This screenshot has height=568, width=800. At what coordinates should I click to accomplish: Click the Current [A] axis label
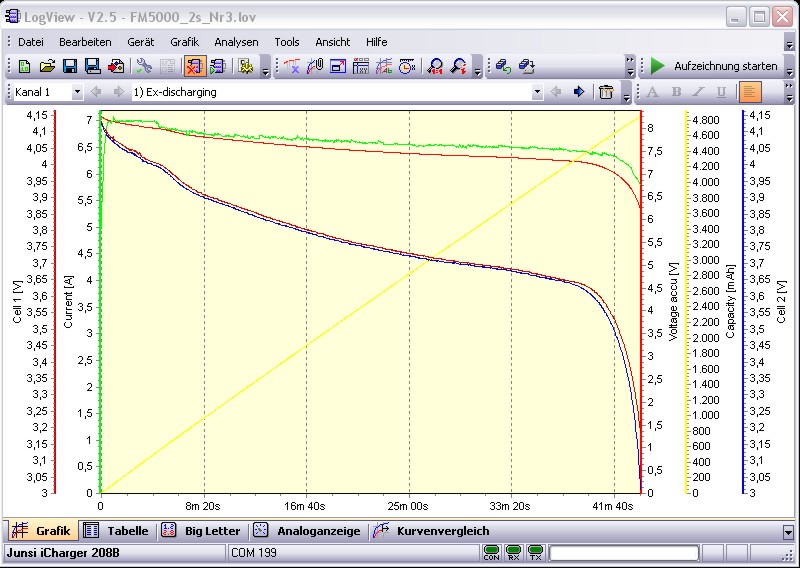(x=68, y=302)
